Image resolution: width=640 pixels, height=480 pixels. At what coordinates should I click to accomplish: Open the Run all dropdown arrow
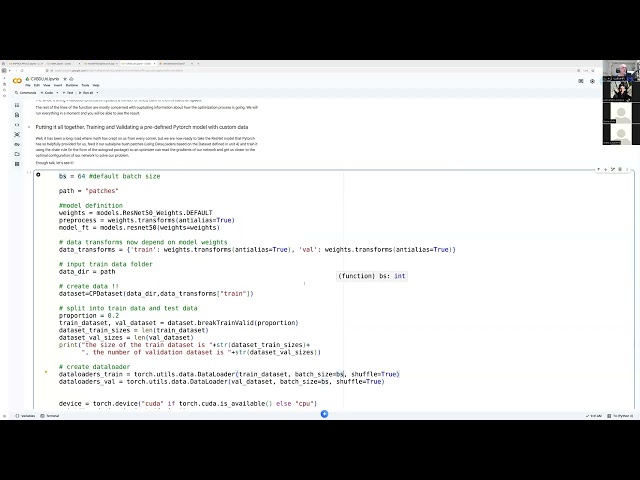(x=97, y=93)
